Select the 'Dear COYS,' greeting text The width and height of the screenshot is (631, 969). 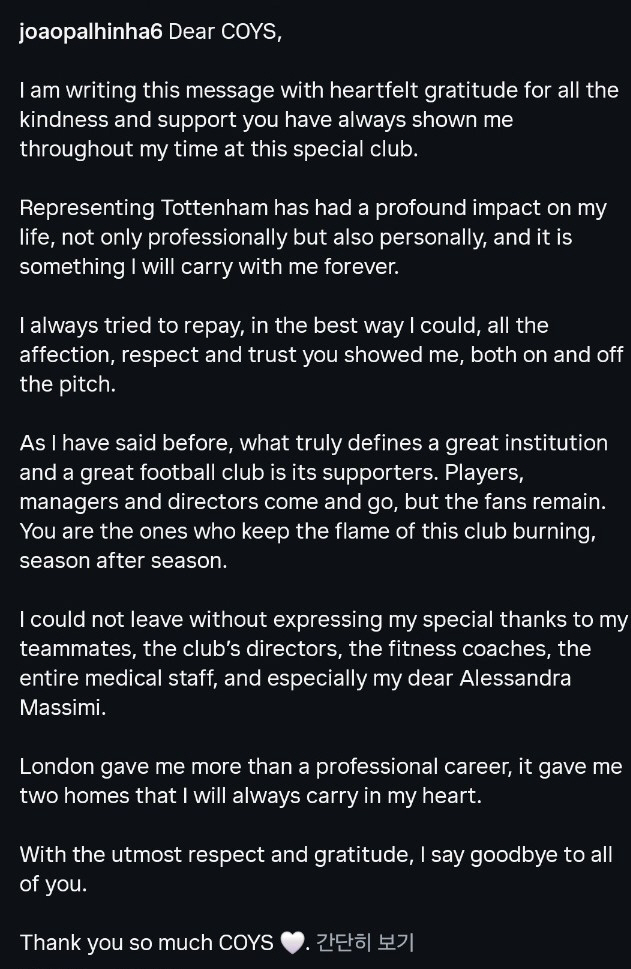[x=225, y=32]
